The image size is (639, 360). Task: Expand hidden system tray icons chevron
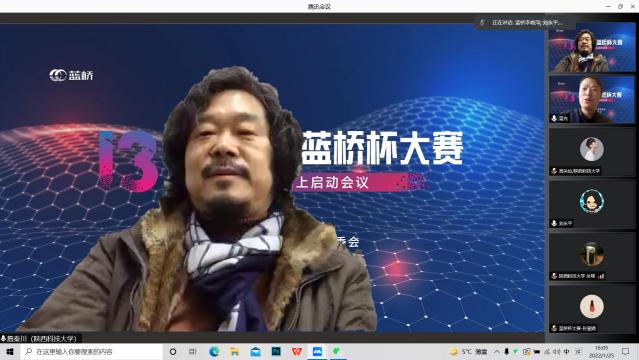click(497, 351)
